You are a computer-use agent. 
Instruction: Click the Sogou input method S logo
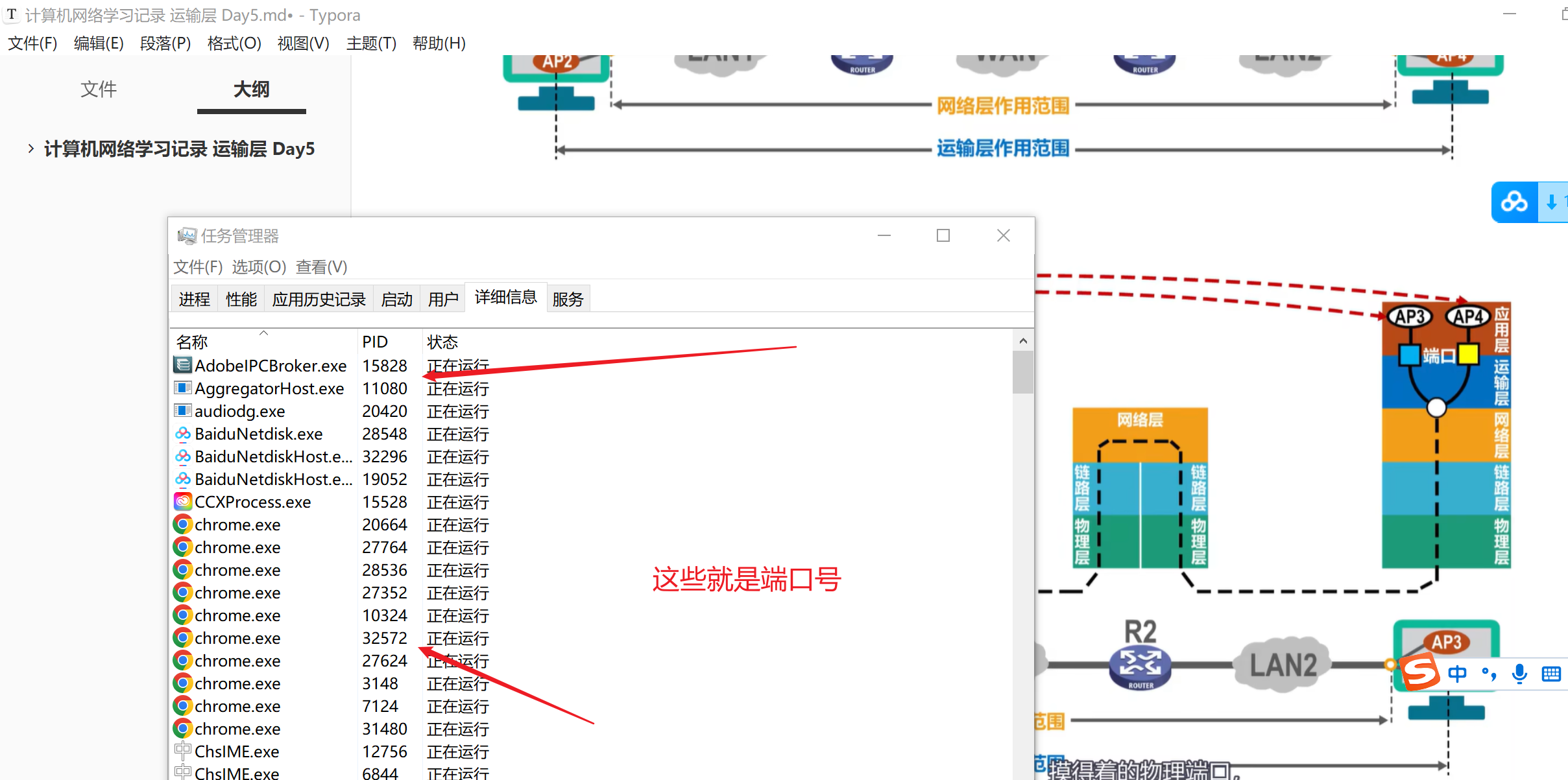pos(1419,672)
